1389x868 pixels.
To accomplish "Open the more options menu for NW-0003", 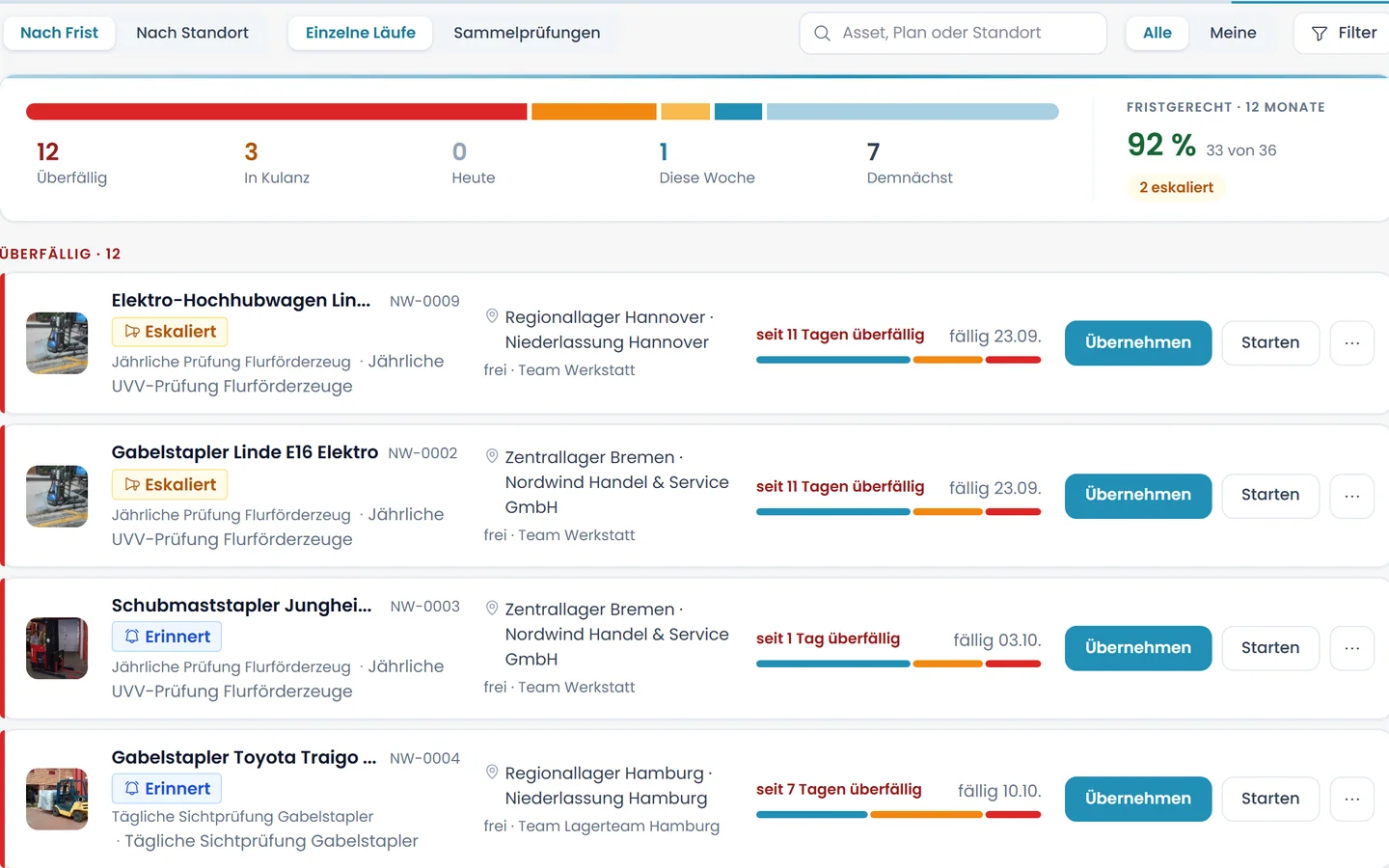I will 1352,648.
